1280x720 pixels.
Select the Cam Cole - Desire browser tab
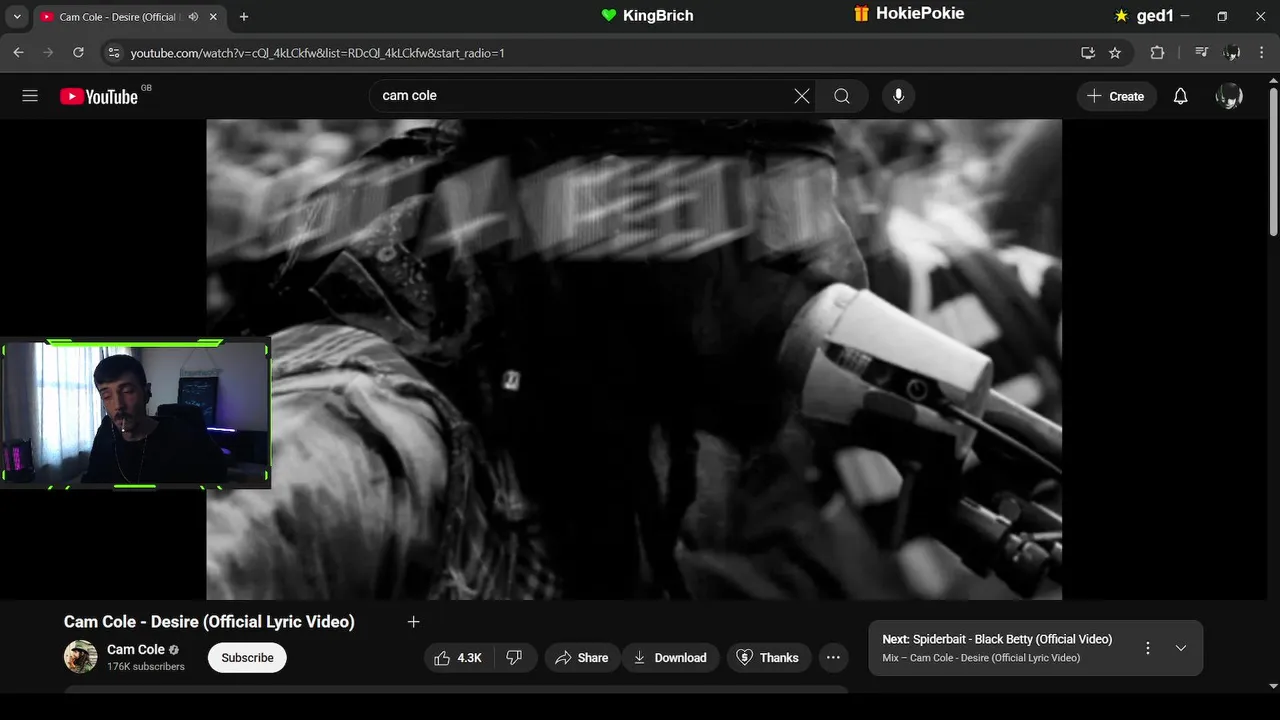pos(131,17)
